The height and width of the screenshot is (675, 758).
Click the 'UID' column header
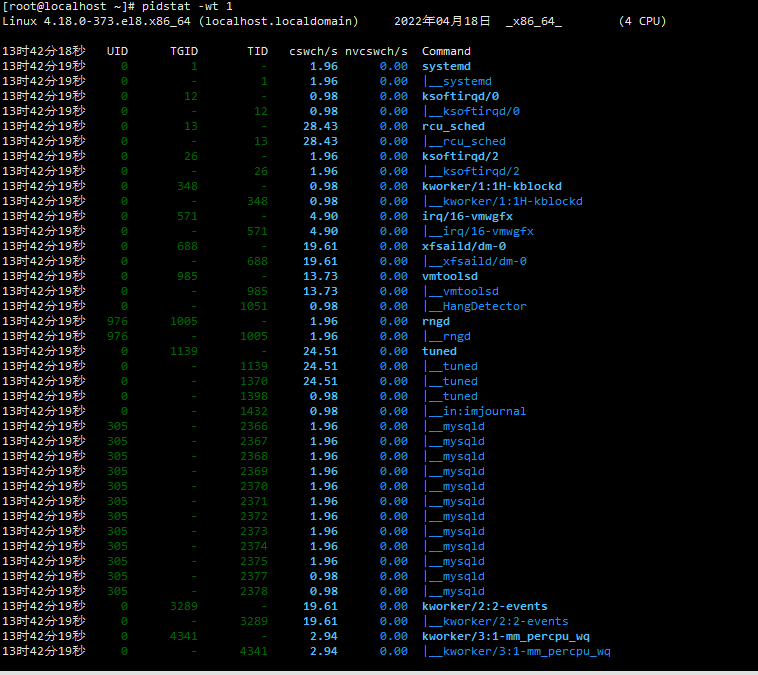pyautogui.click(x=117, y=51)
